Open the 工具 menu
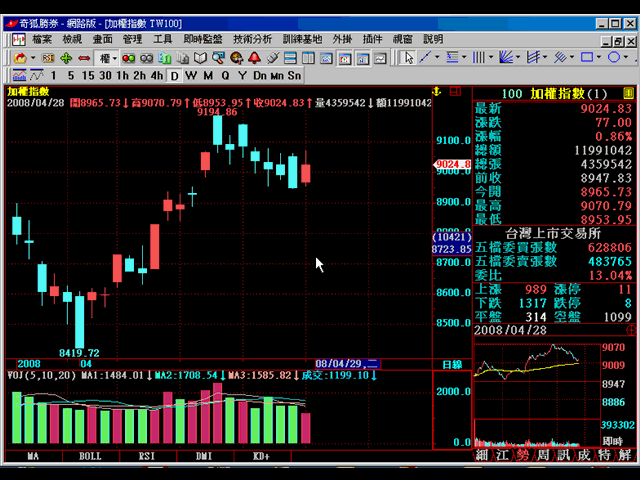640x480 pixels. pos(162,39)
